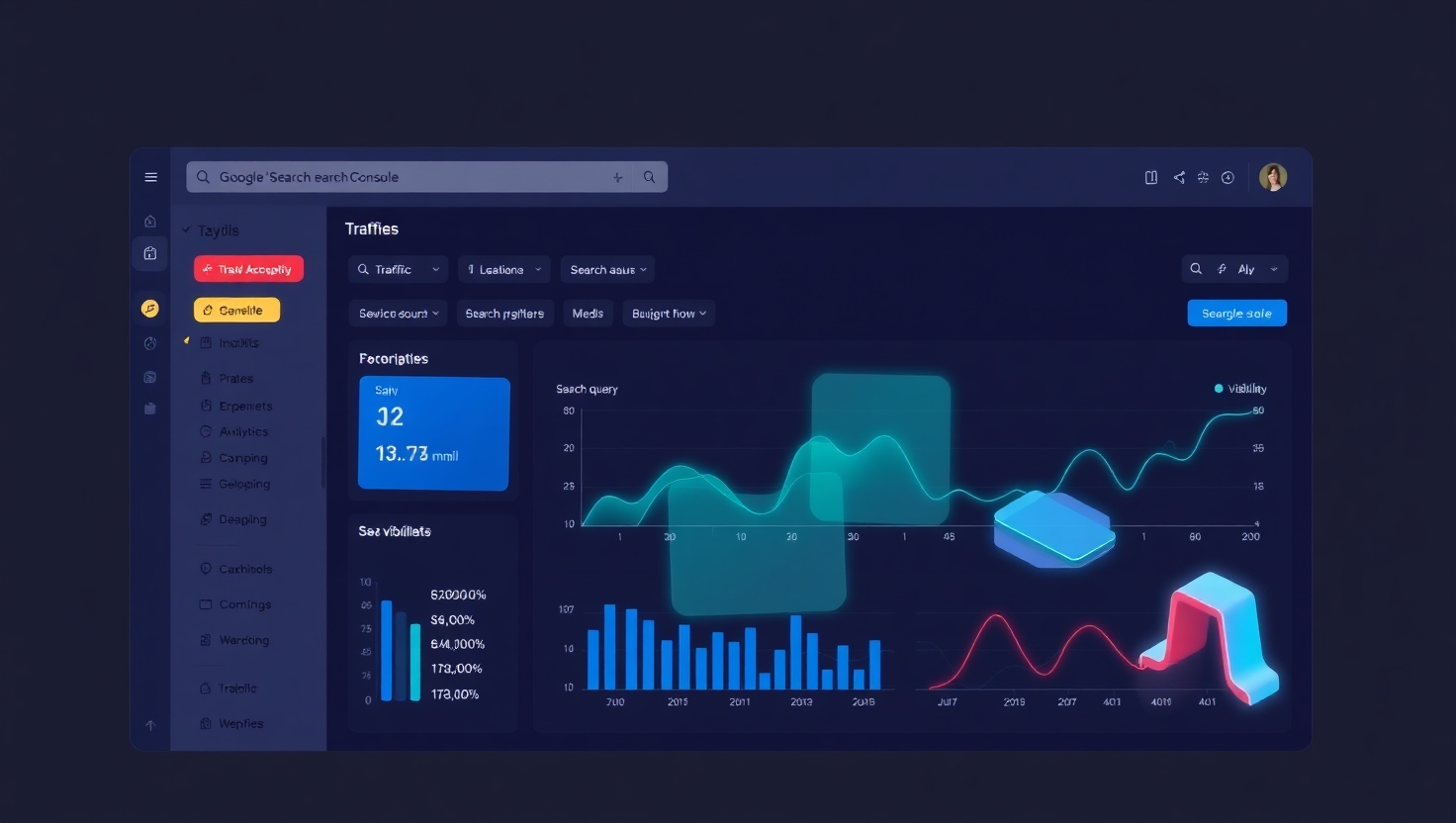Open the Traffic filter dropdown
1456x823 pixels.
397,268
